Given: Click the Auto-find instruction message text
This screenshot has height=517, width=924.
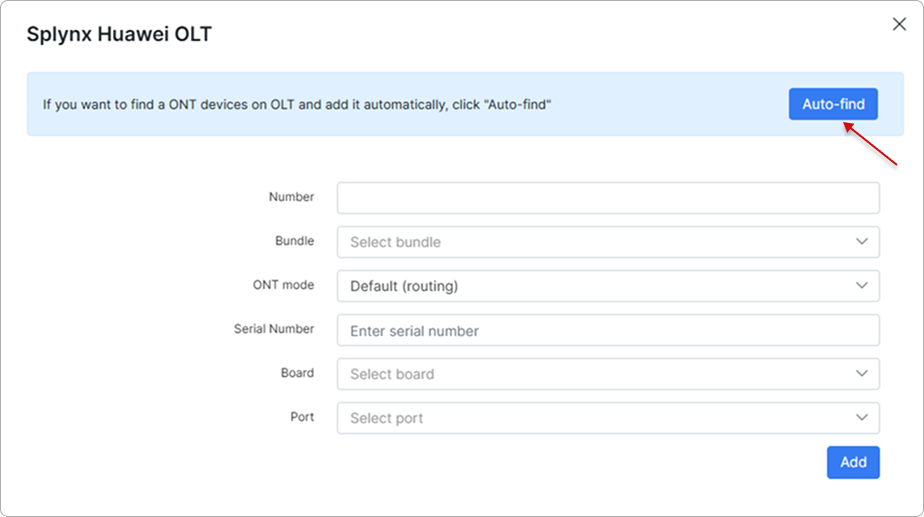Looking at the screenshot, I should (x=297, y=105).
